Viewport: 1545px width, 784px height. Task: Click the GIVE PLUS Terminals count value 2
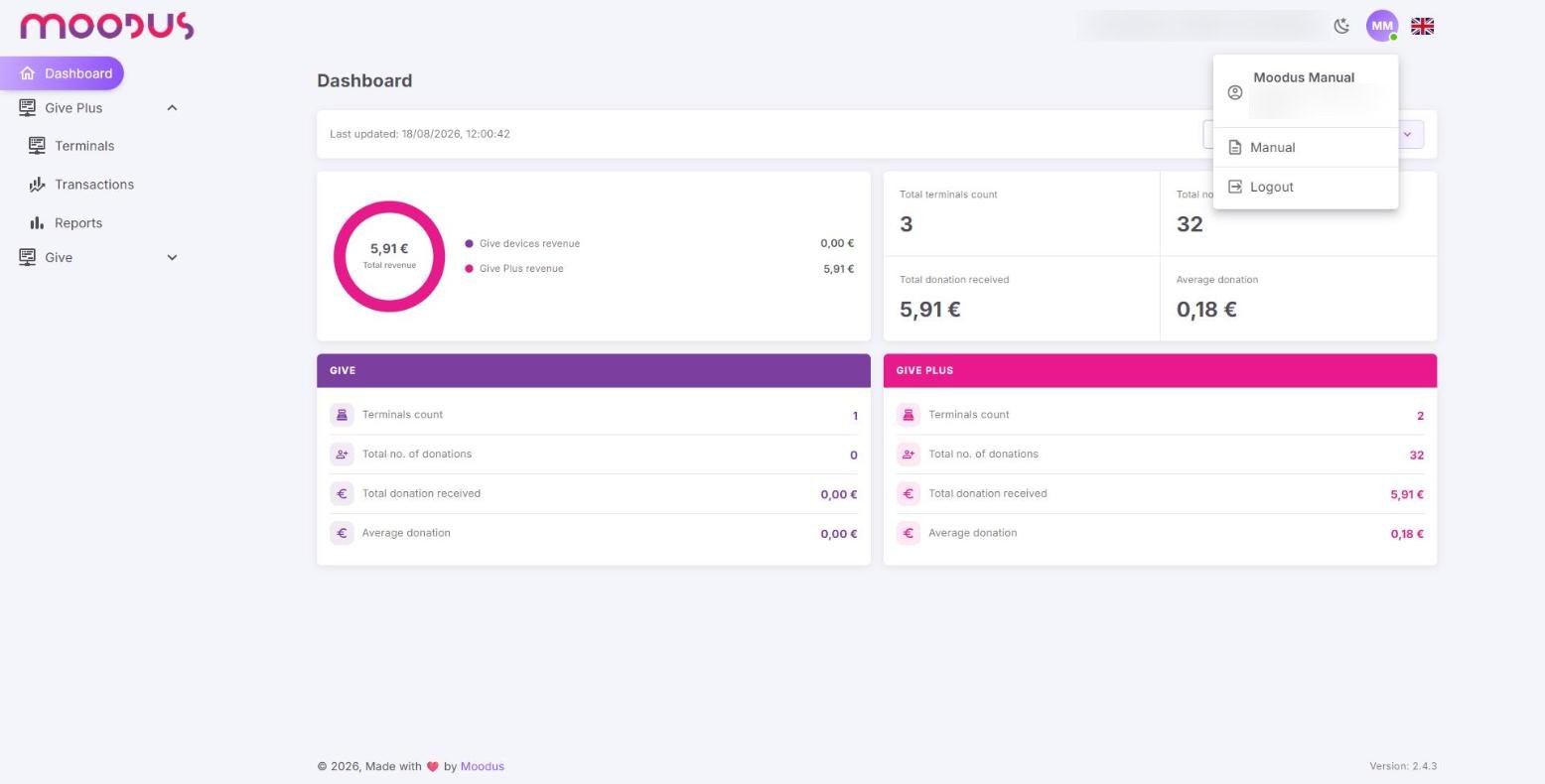1420,416
